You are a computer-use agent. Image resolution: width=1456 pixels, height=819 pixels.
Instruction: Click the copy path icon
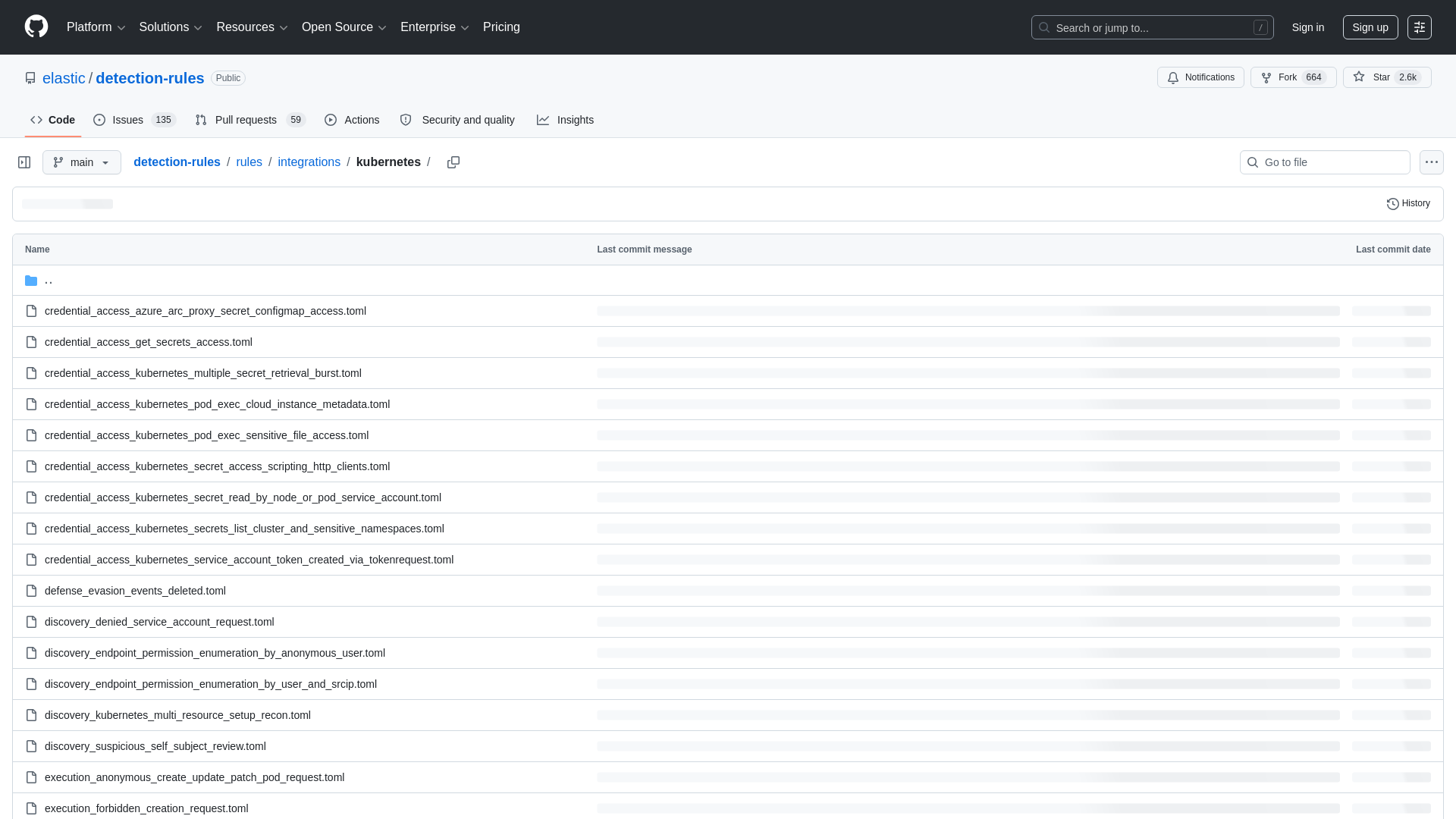click(x=453, y=162)
